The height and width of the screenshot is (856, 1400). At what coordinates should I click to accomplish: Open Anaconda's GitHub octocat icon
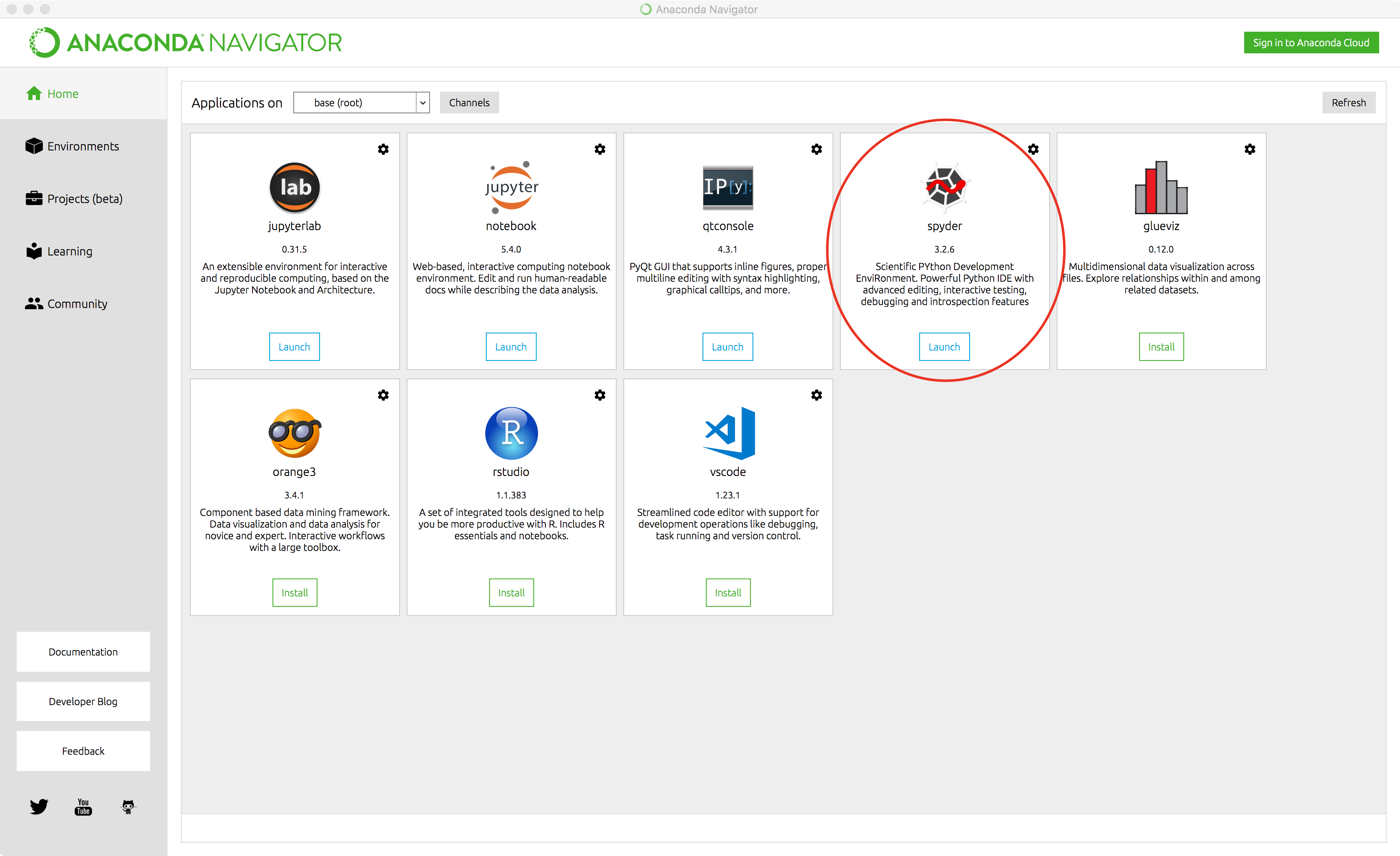click(x=128, y=806)
